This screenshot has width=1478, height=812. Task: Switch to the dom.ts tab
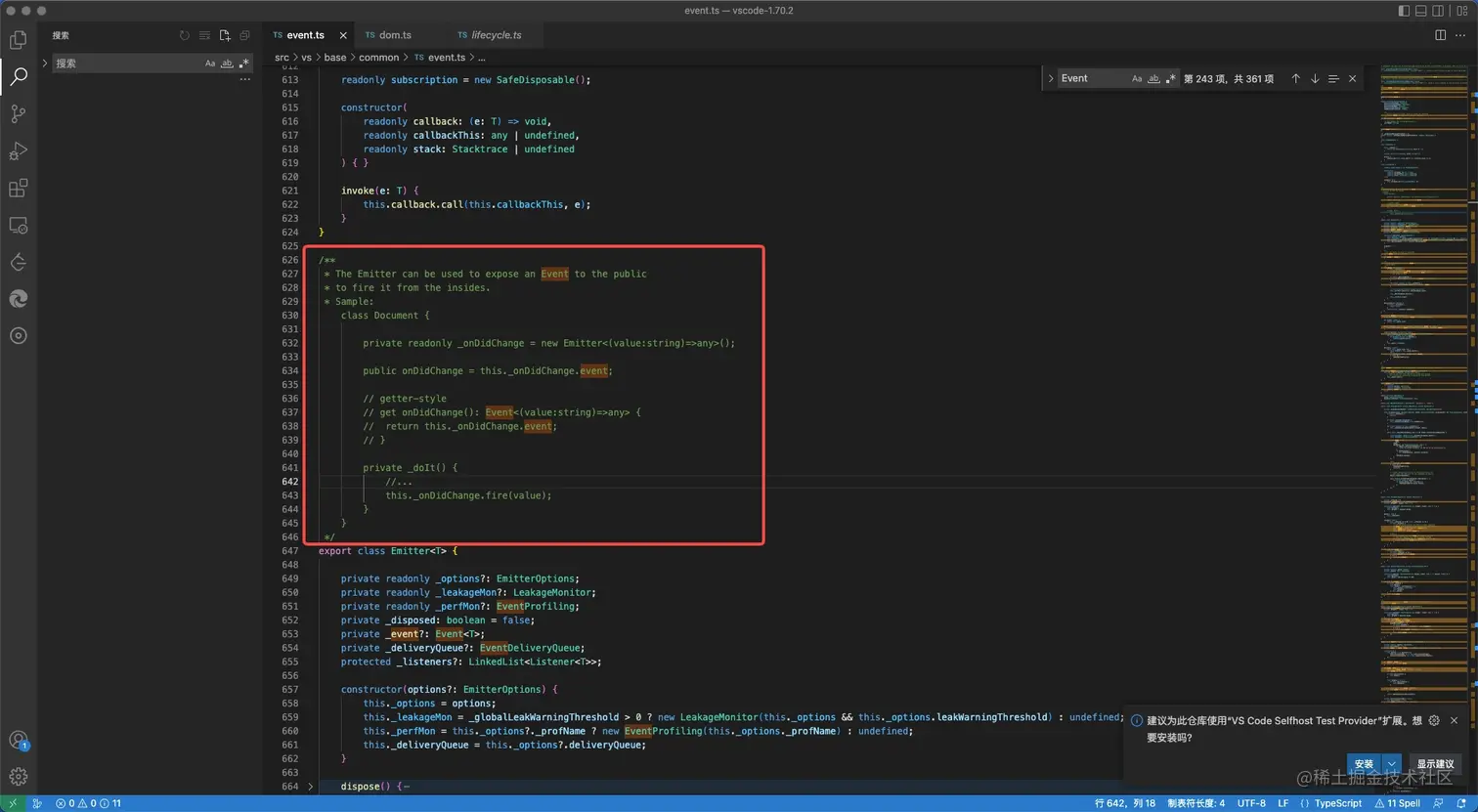click(x=397, y=34)
